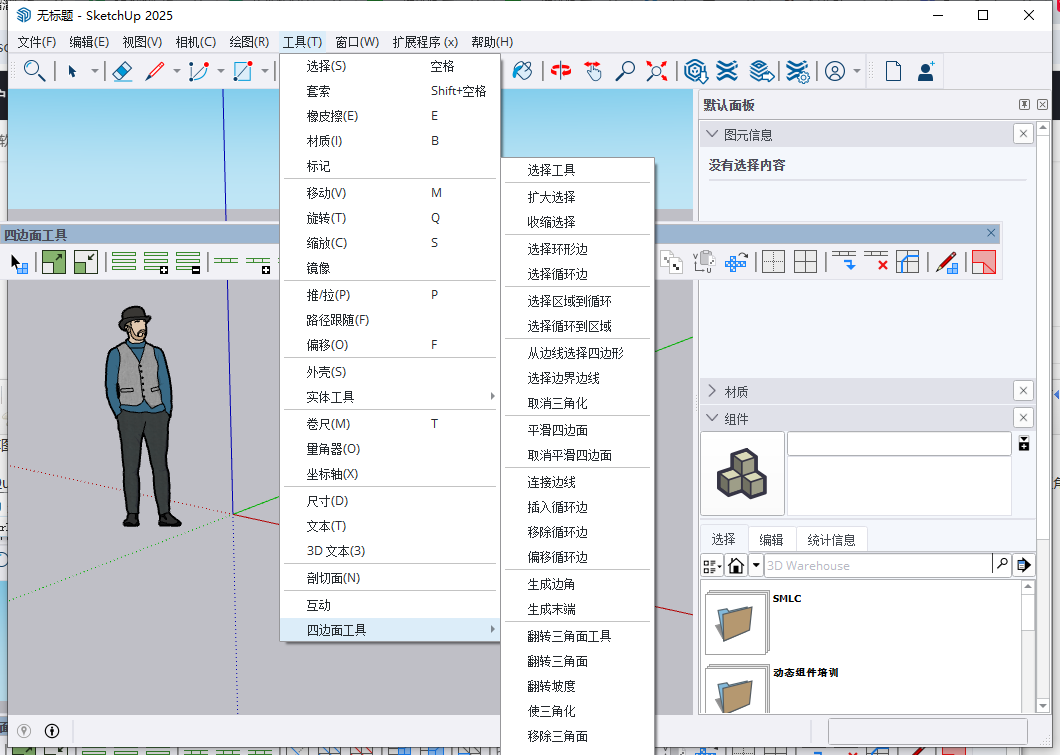This screenshot has width=1060, height=755.
Task: Click the component view options button
Action: tap(712, 565)
